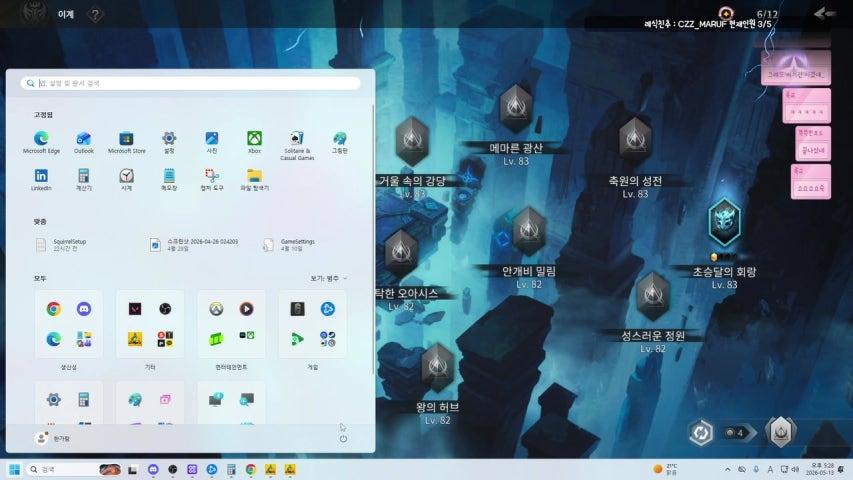Viewport: 853px width, 480px height.
Task: Open the SquirrelSetup recommended file
Action: (x=61, y=245)
